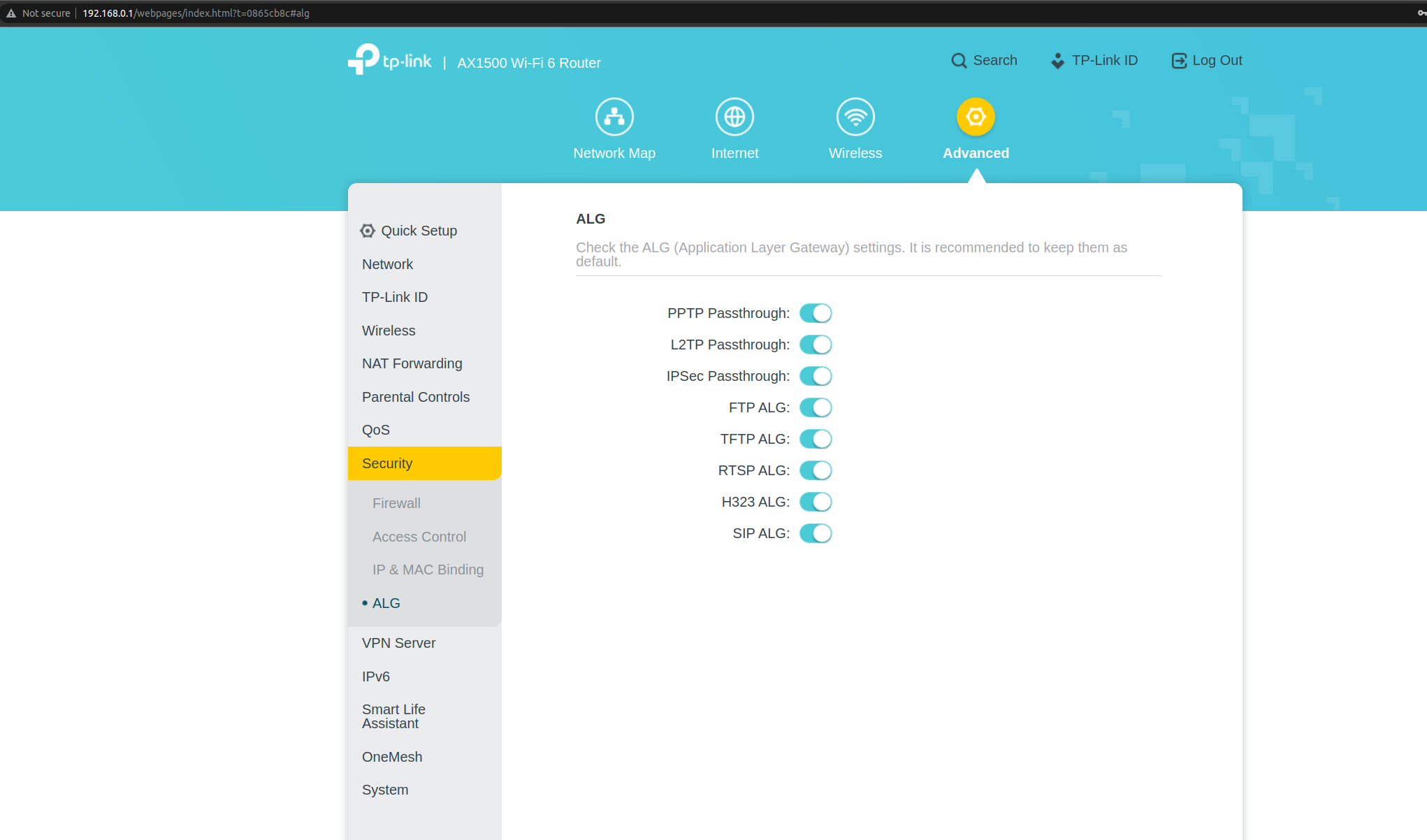Screen dimensions: 1427x840
Task: Open Parental Controls in sidebar
Action: point(424,397)
